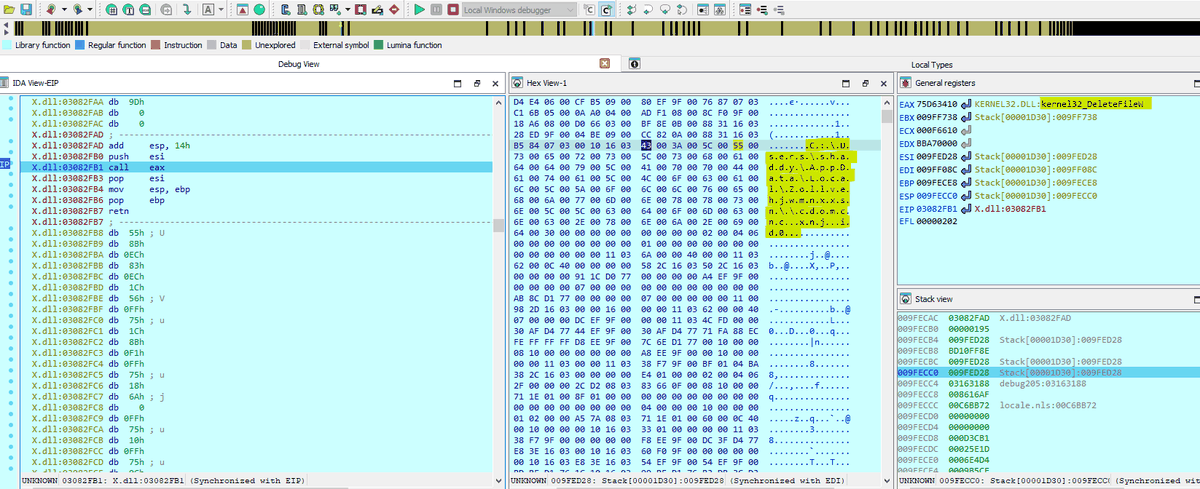
Task: Follow the EBX register jump arrow
Action: [x=966, y=117]
